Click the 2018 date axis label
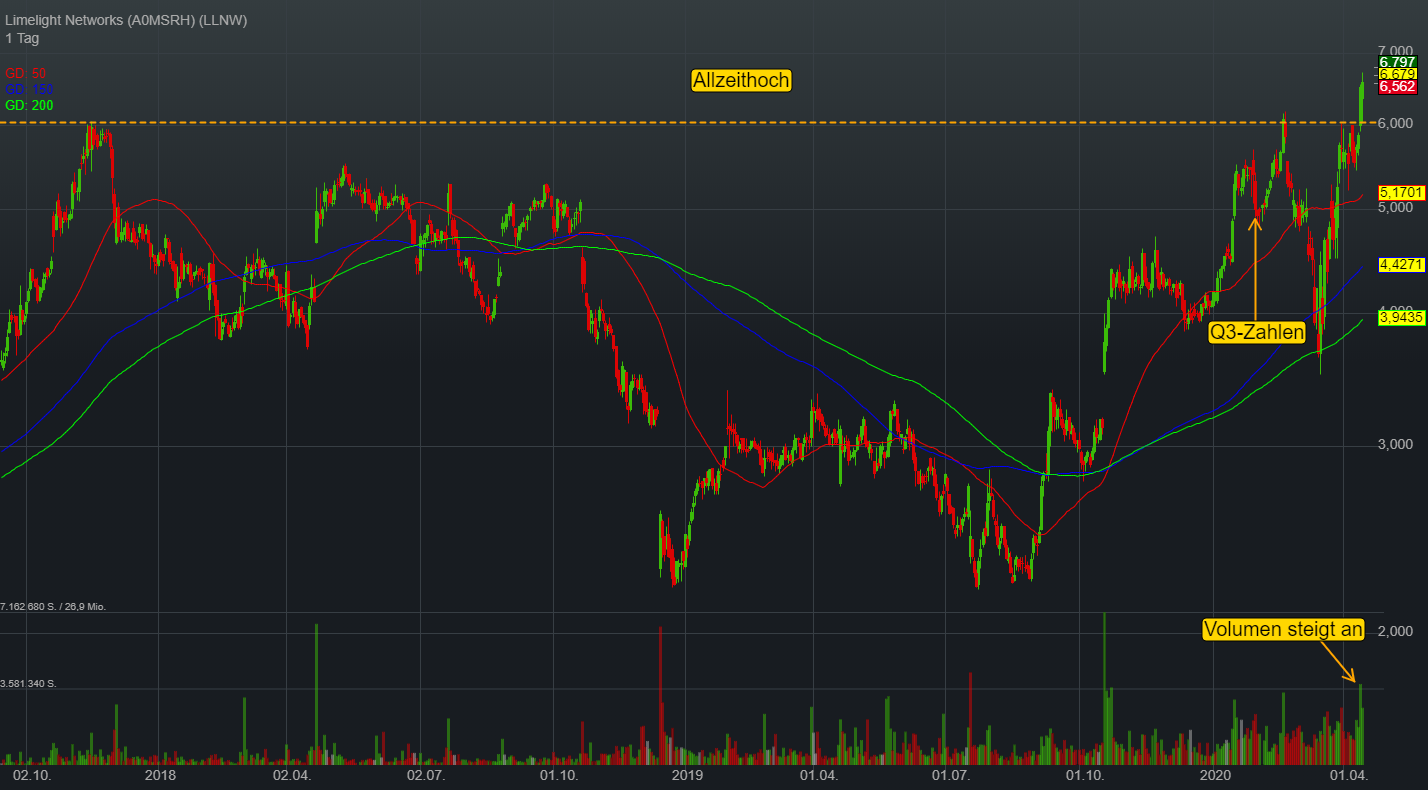The image size is (1428, 790). click(x=160, y=775)
